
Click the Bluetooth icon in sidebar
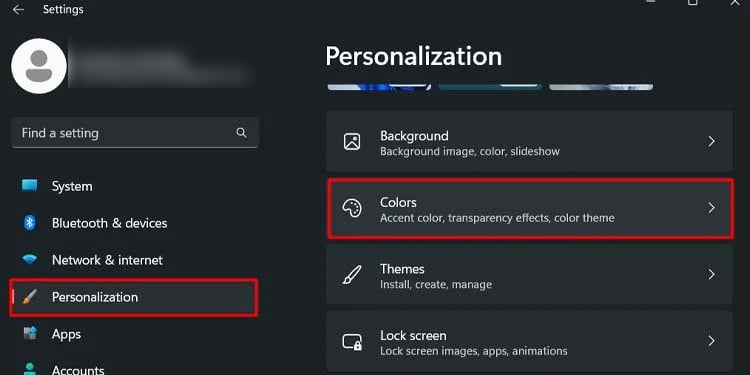(x=30, y=223)
